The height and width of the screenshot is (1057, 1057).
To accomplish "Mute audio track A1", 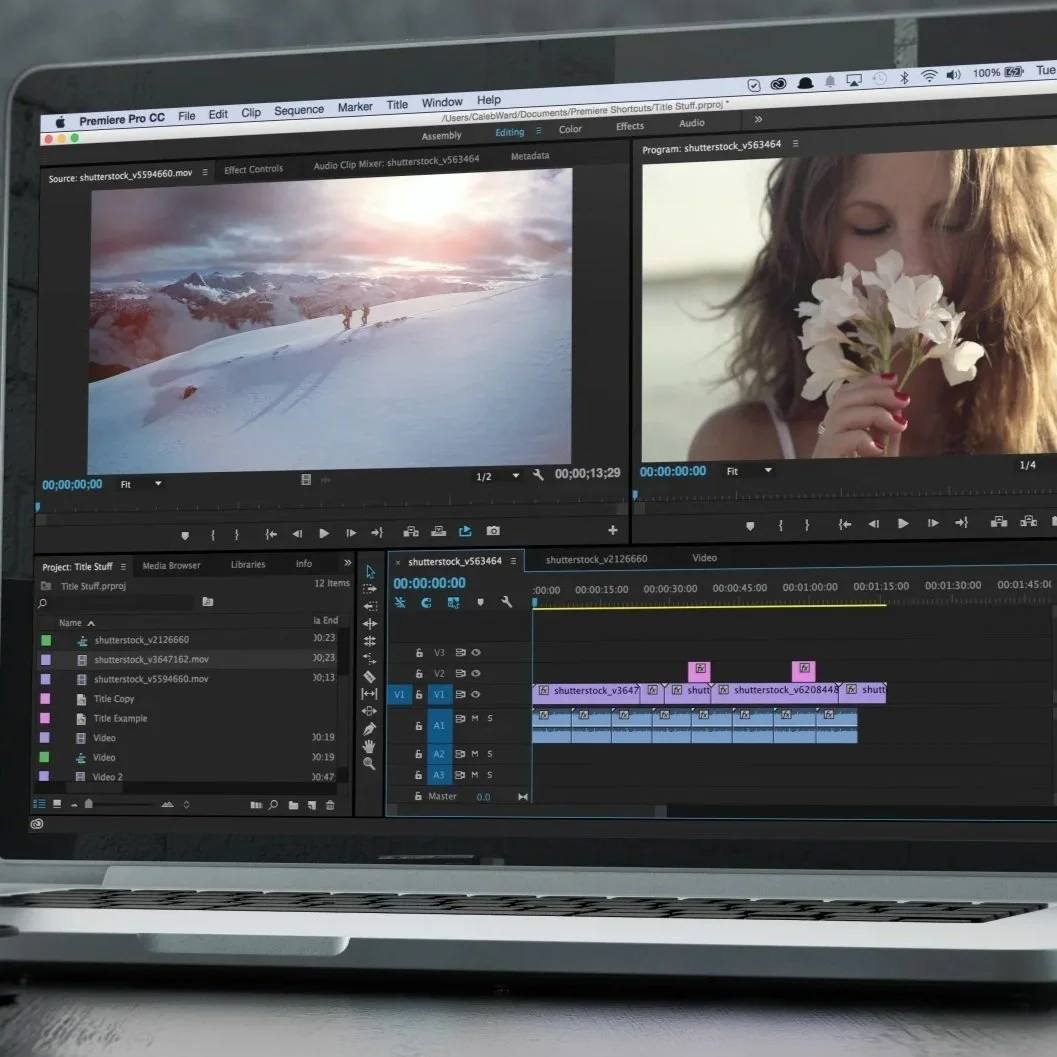I will (475, 719).
